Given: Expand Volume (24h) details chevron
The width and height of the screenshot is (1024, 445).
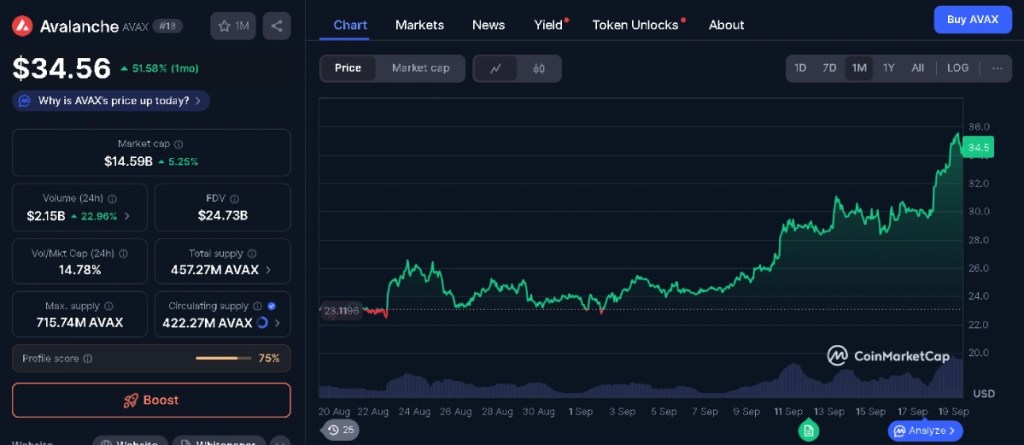Looking at the screenshot, I should (x=127, y=215).
